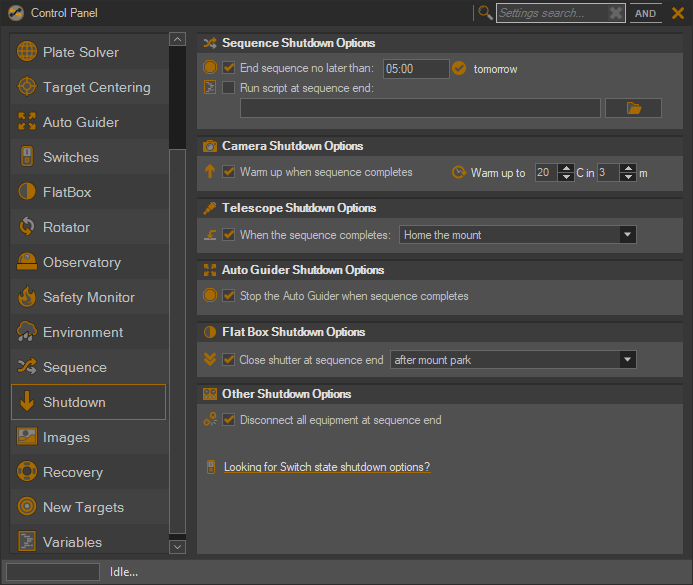Clear the settings search box
This screenshot has height=585, width=693.
coord(616,13)
